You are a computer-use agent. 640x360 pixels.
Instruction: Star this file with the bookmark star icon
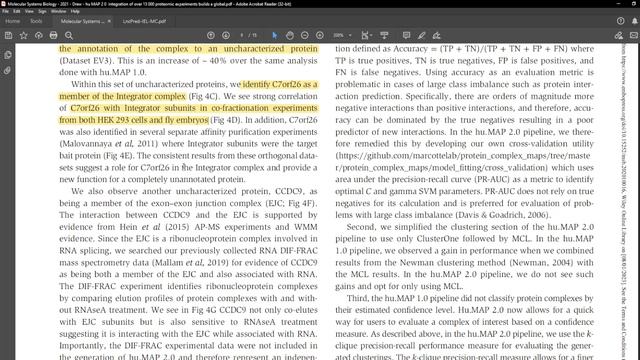coord(24,36)
